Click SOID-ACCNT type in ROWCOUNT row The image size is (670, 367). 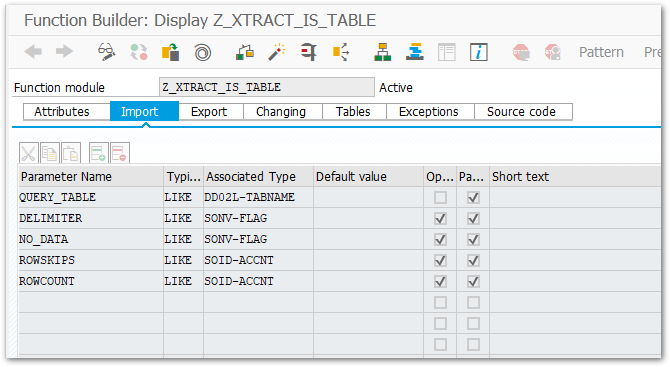coord(259,281)
